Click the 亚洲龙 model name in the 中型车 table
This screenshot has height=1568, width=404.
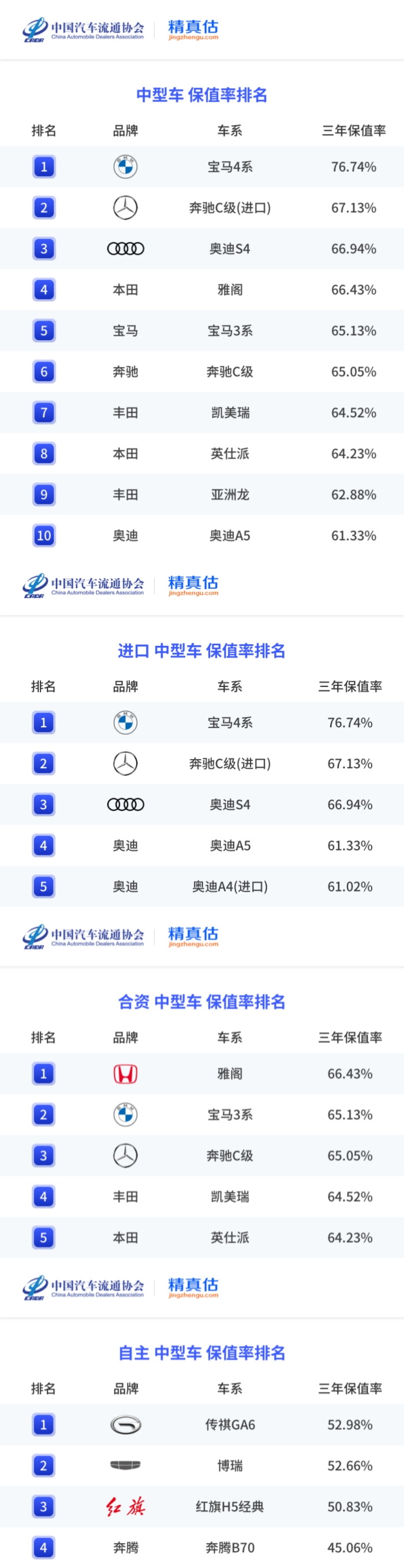230,495
